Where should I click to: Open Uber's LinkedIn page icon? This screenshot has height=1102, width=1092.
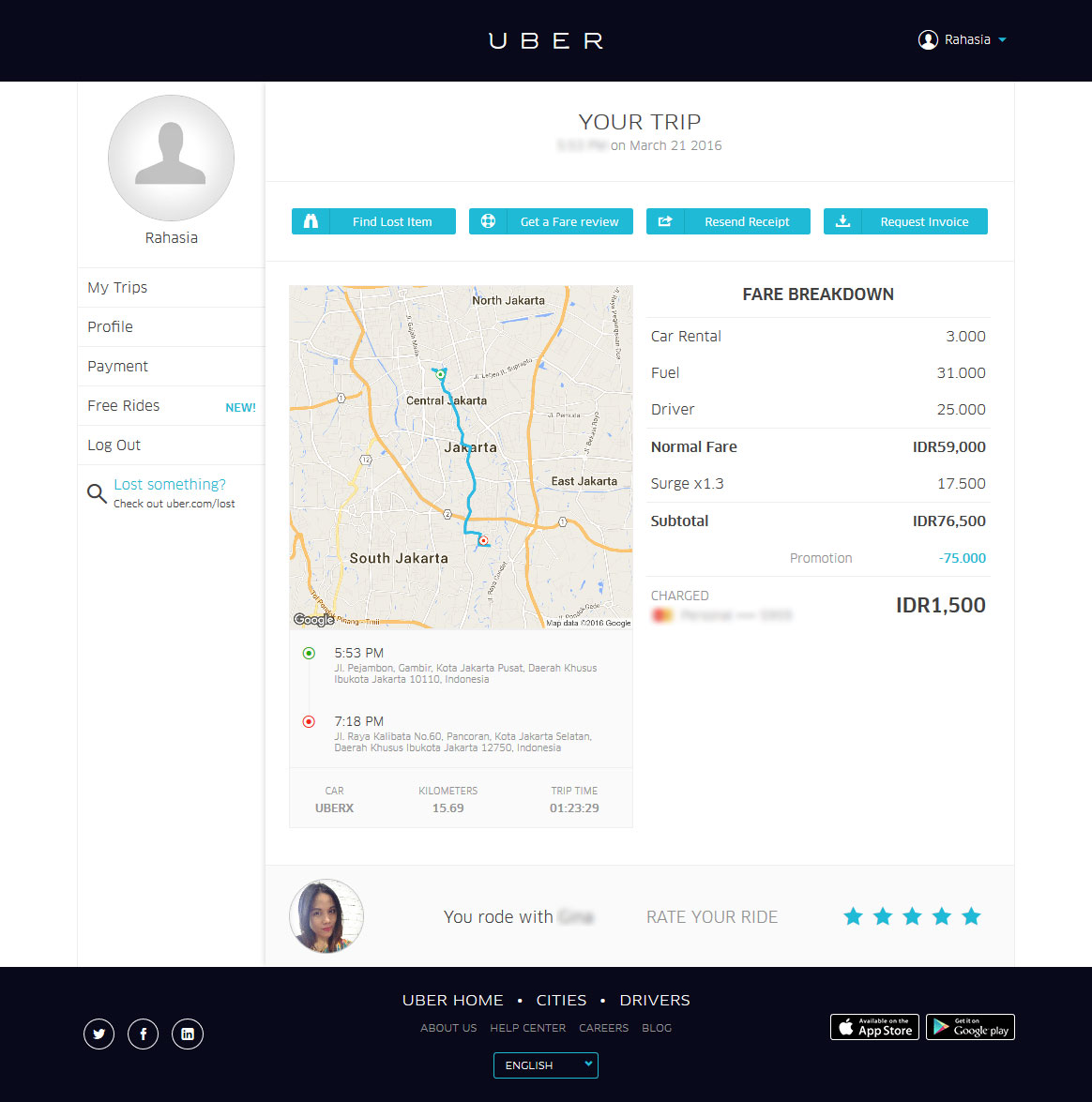click(x=188, y=1034)
